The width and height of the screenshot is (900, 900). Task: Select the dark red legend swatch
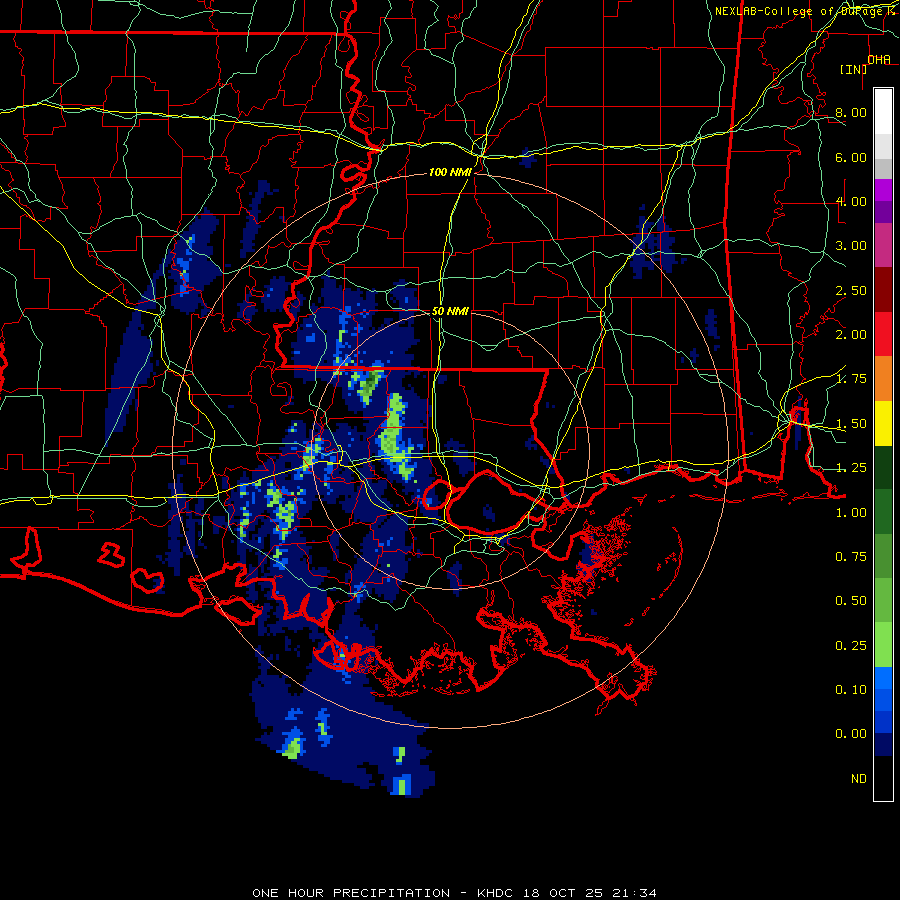[x=883, y=290]
